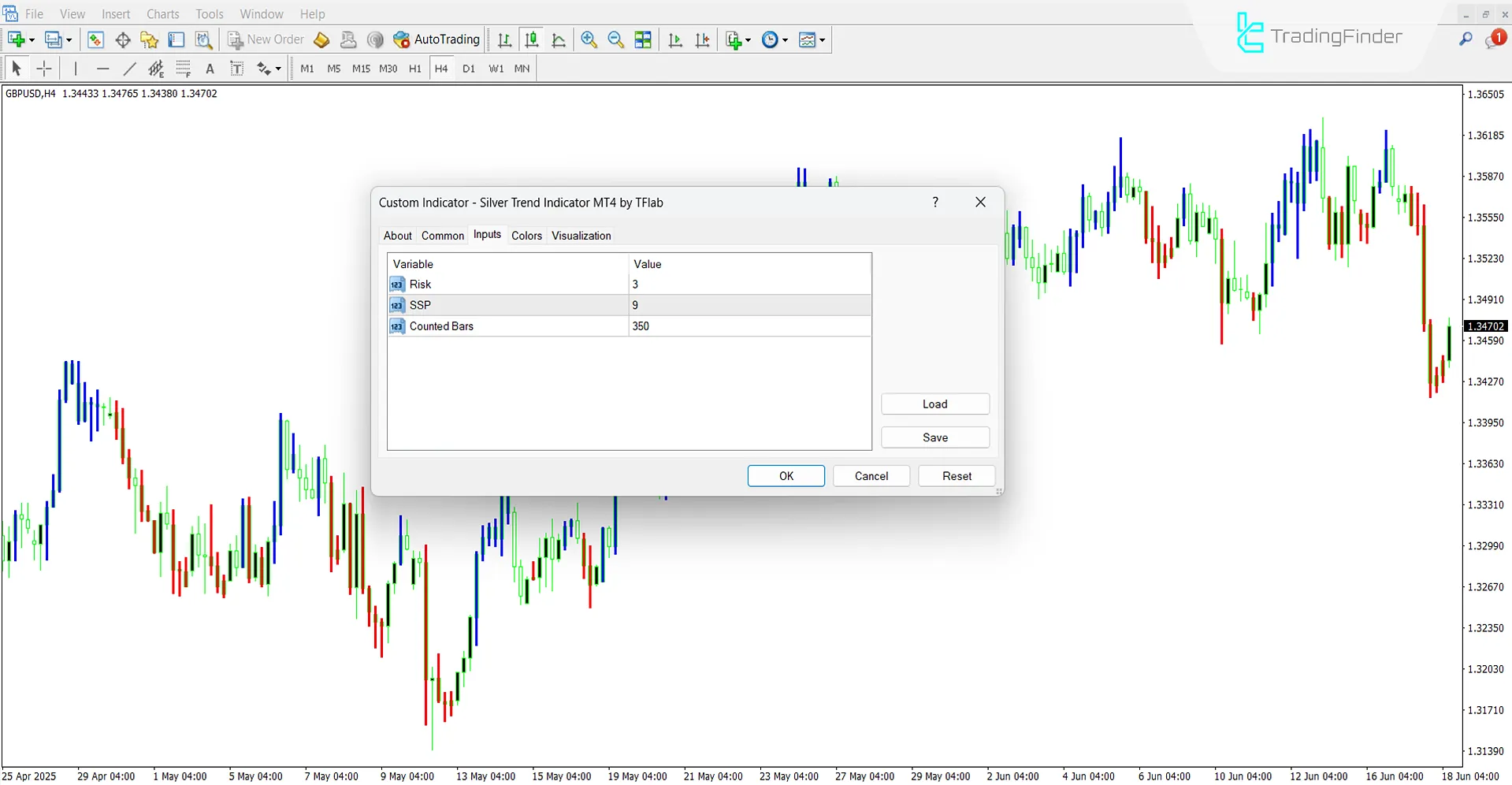Screen dimensions: 1512x785
Task: Open the Market Watch panel
Action: tap(95, 40)
